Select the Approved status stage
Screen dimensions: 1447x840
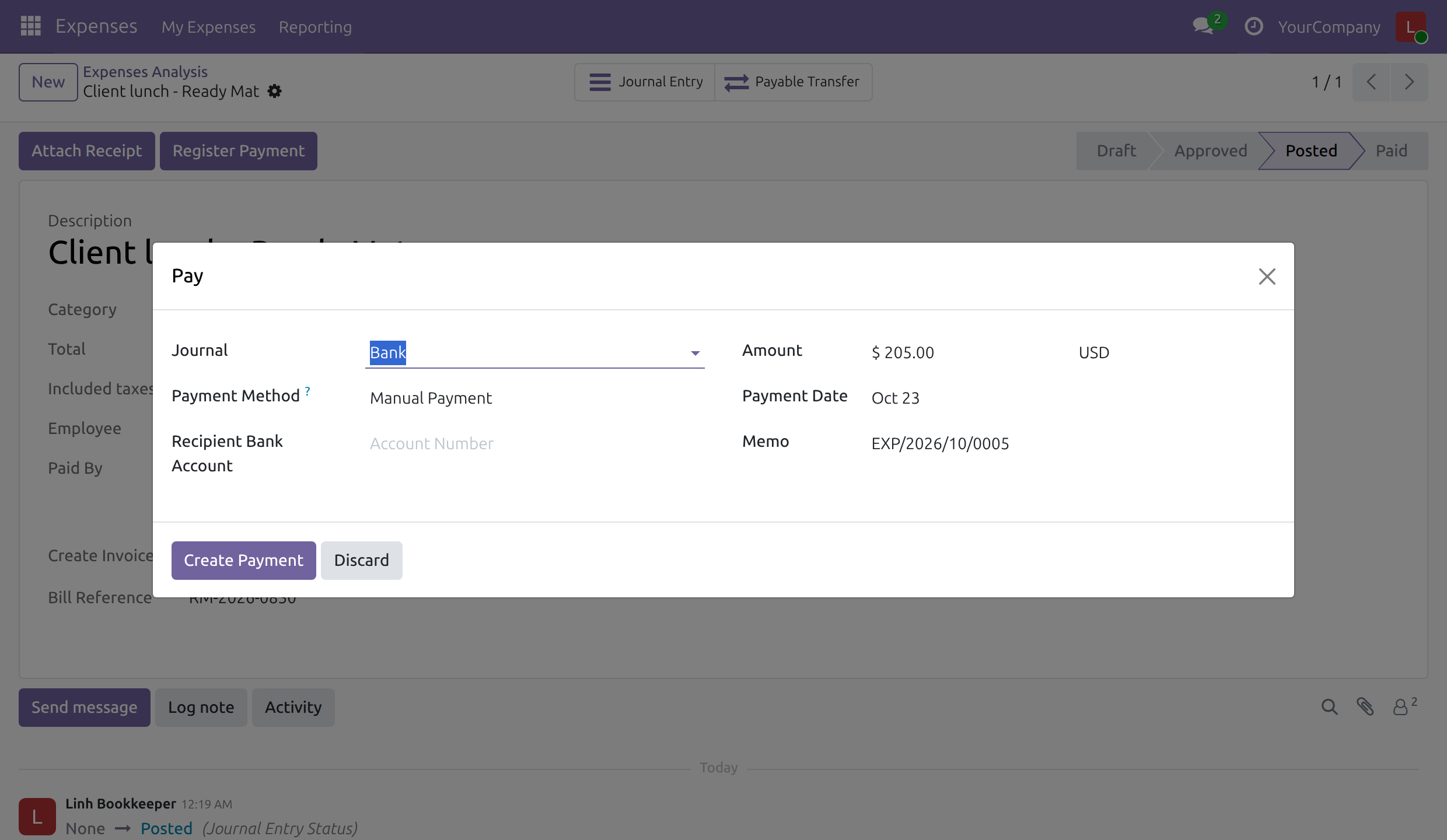1210,150
